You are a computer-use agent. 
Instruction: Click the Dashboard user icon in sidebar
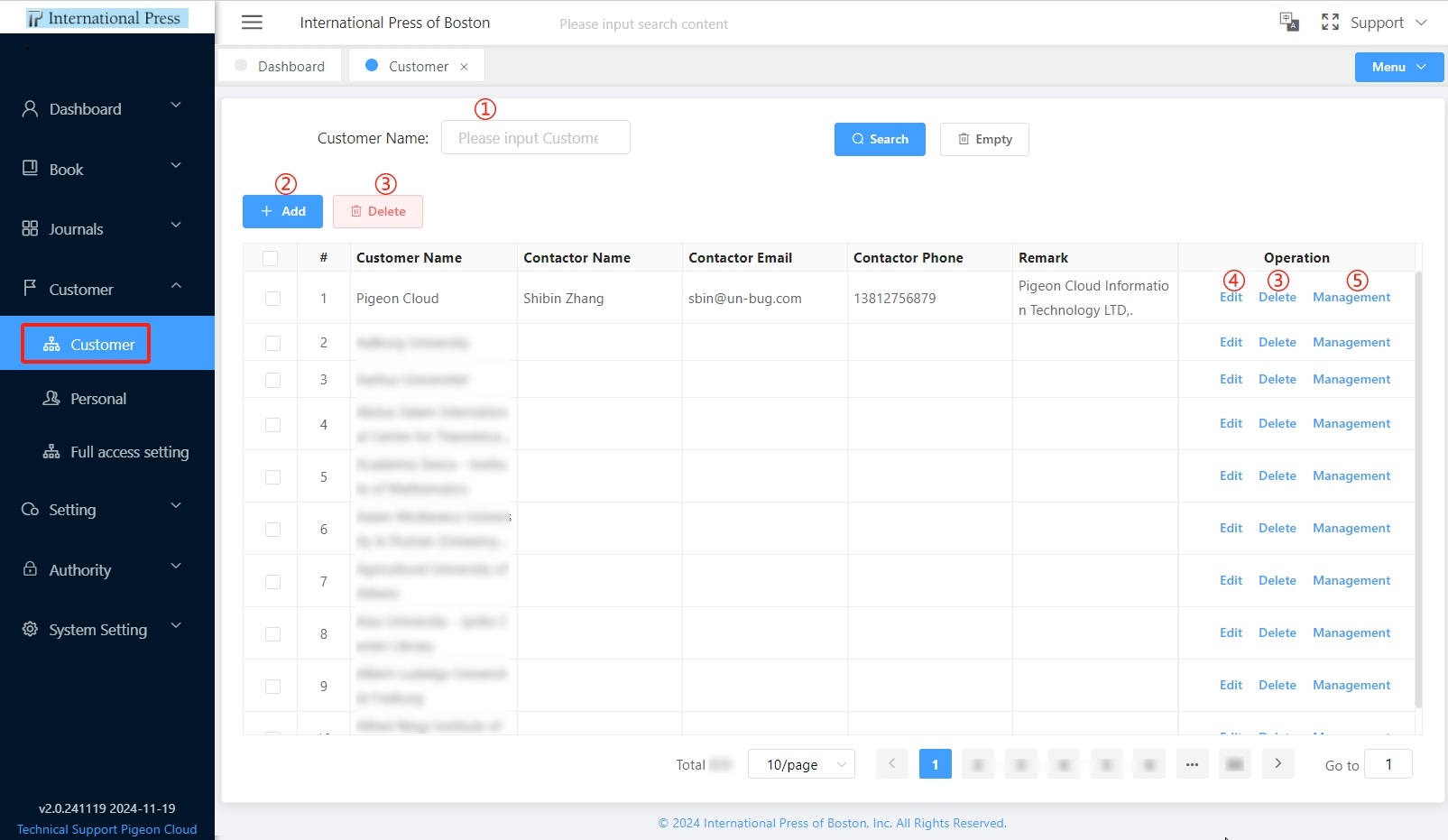tap(30, 108)
